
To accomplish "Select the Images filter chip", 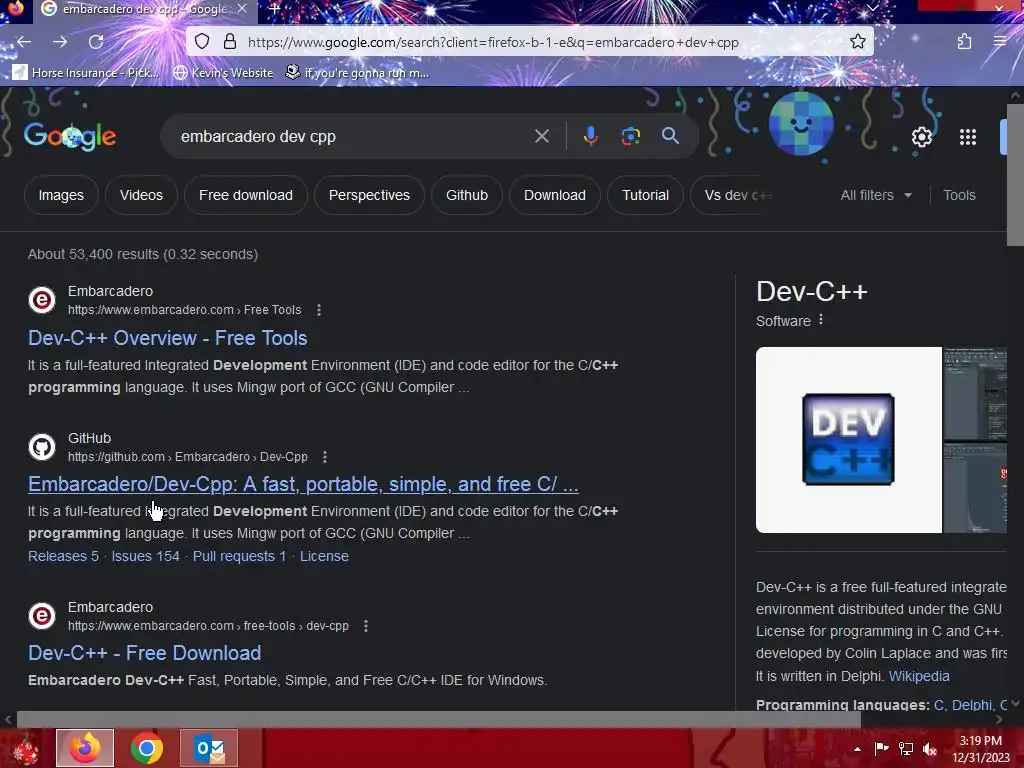I will pyautogui.click(x=61, y=195).
